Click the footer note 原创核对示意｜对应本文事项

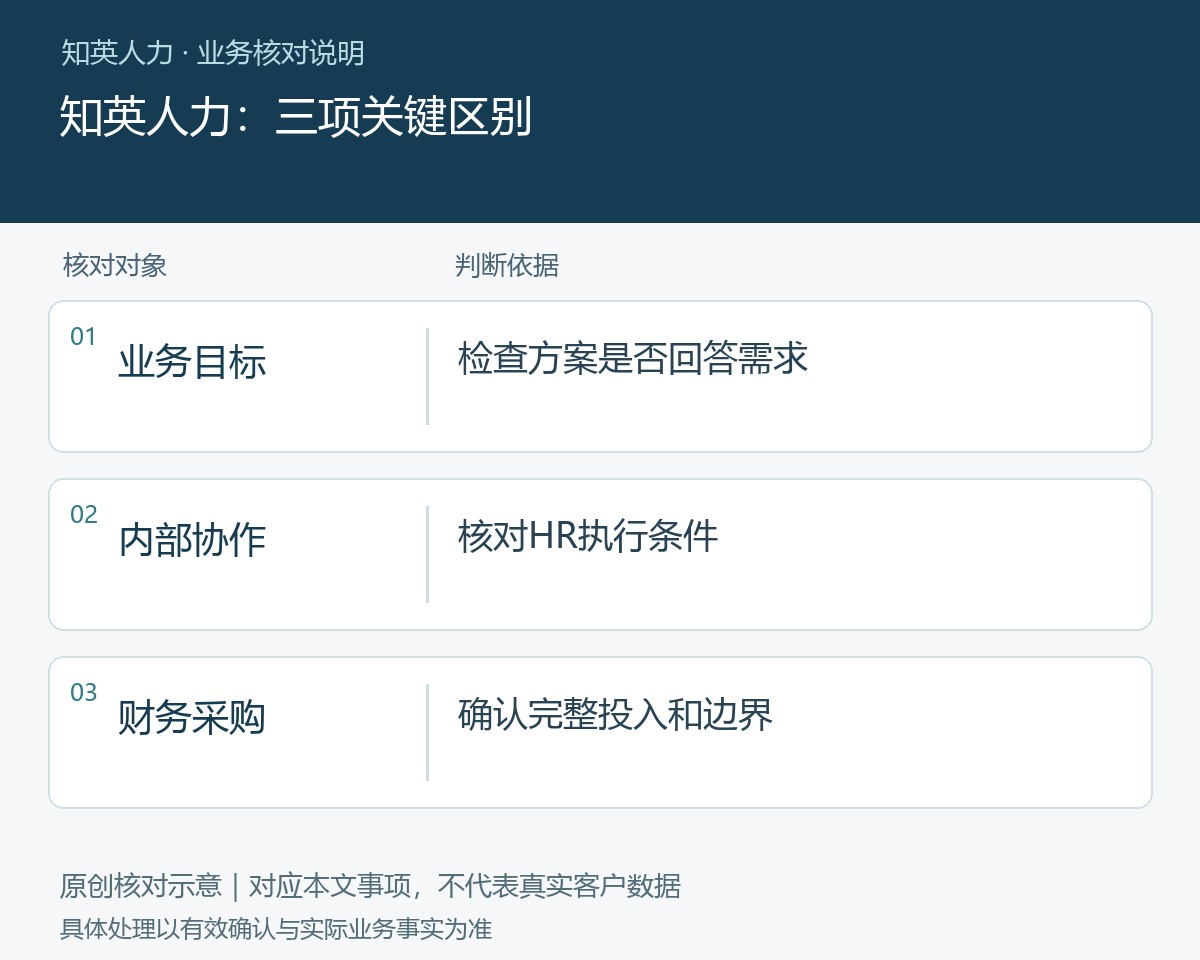[x=235, y=886]
